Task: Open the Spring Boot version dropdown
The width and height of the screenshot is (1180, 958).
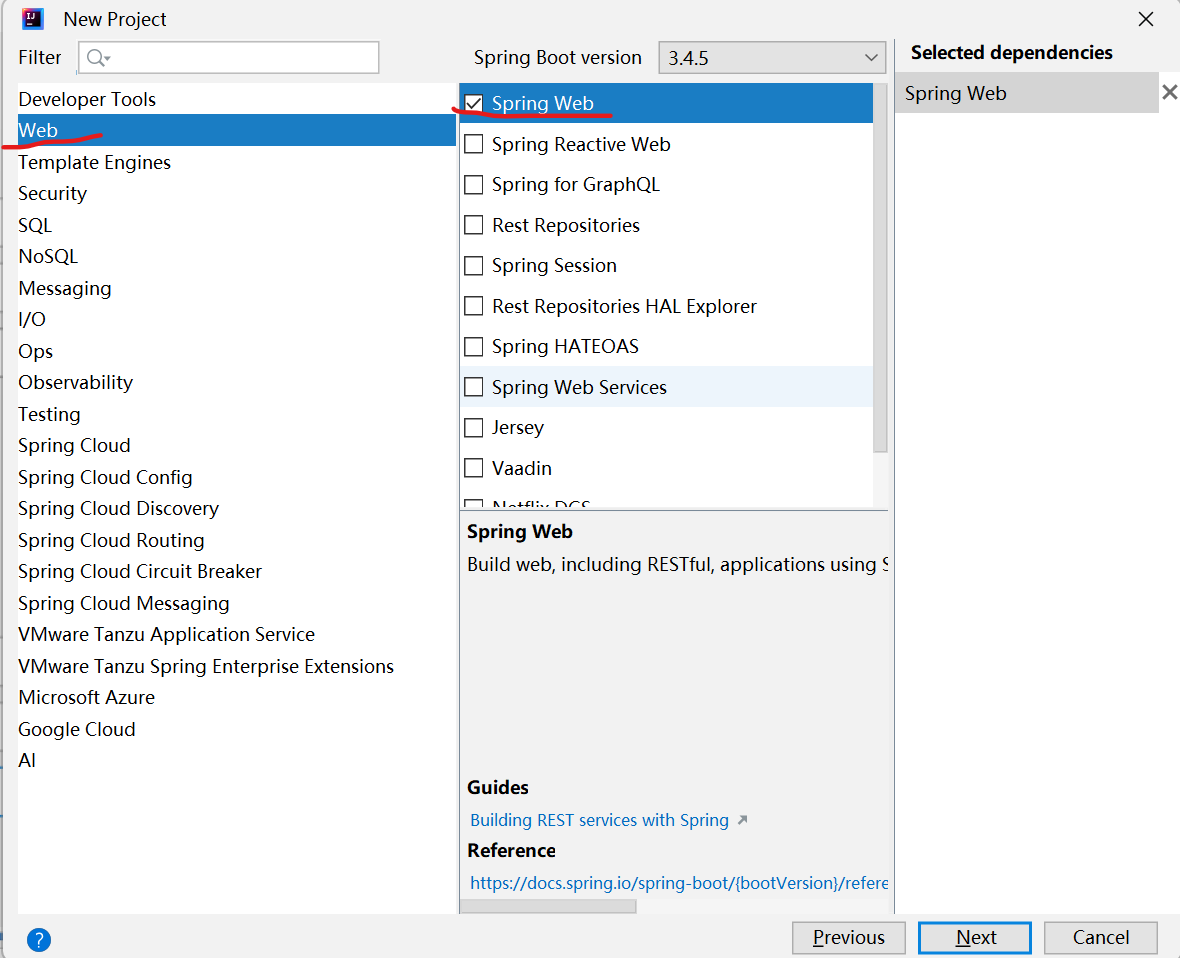Action: tap(772, 58)
